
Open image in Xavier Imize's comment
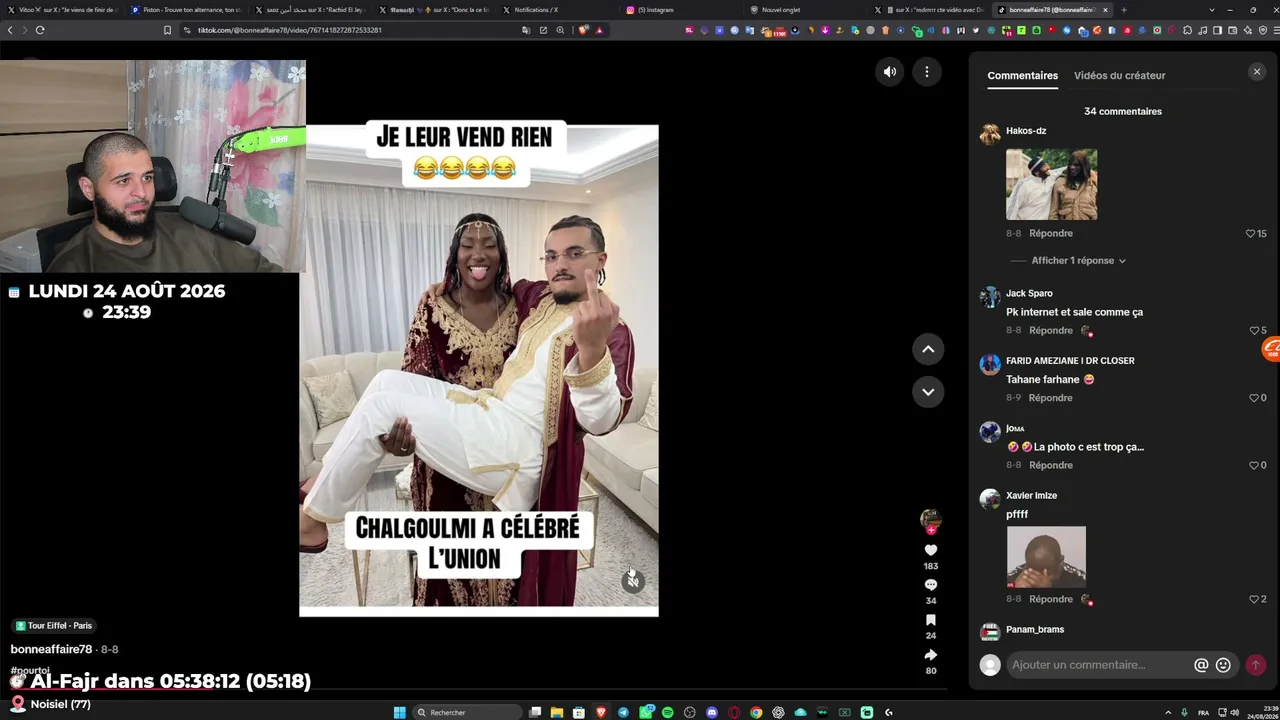click(x=1046, y=557)
